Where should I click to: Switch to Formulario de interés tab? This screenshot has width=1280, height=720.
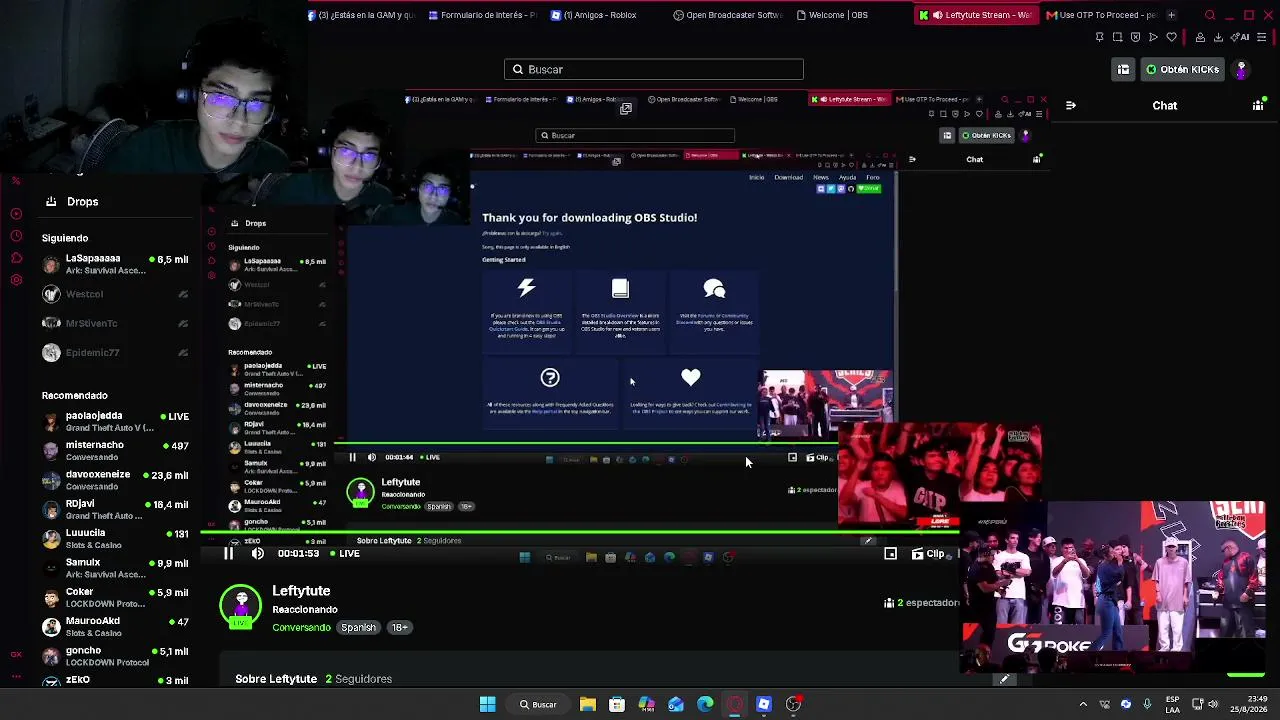(482, 15)
